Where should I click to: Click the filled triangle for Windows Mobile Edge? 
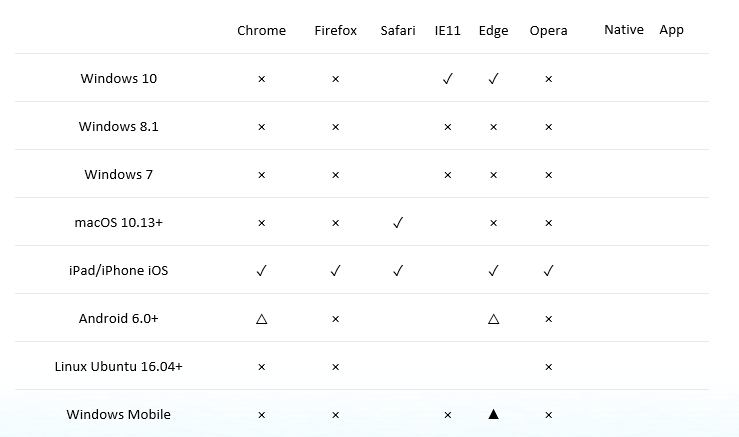coord(493,414)
